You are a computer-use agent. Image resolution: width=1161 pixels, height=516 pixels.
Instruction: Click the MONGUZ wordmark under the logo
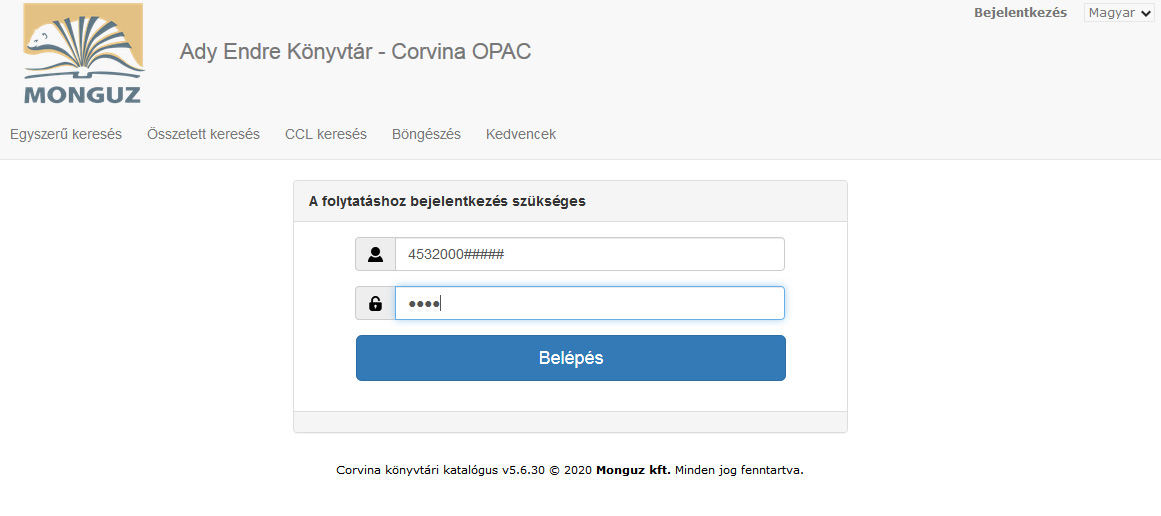point(82,95)
